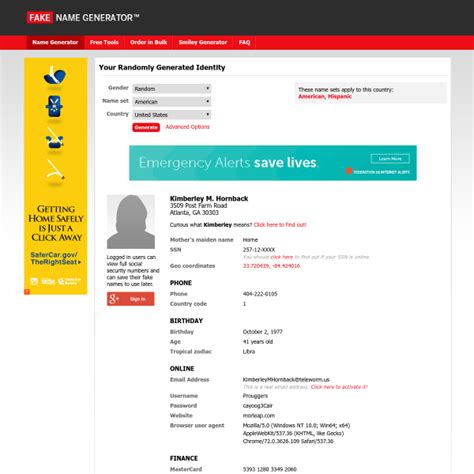Click the phone number 404-222-0105
474x474 pixels.
point(260,294)
